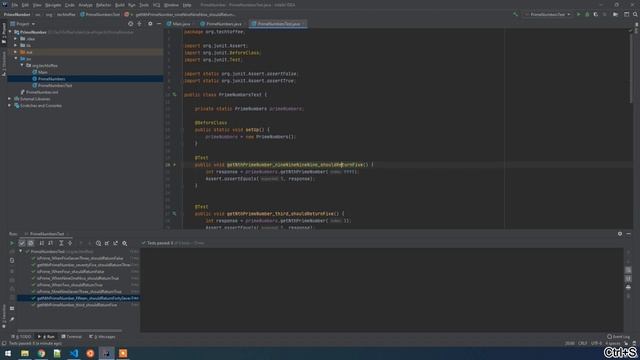
Task: Expand the out folder in project tree
Action: (16, 52)
